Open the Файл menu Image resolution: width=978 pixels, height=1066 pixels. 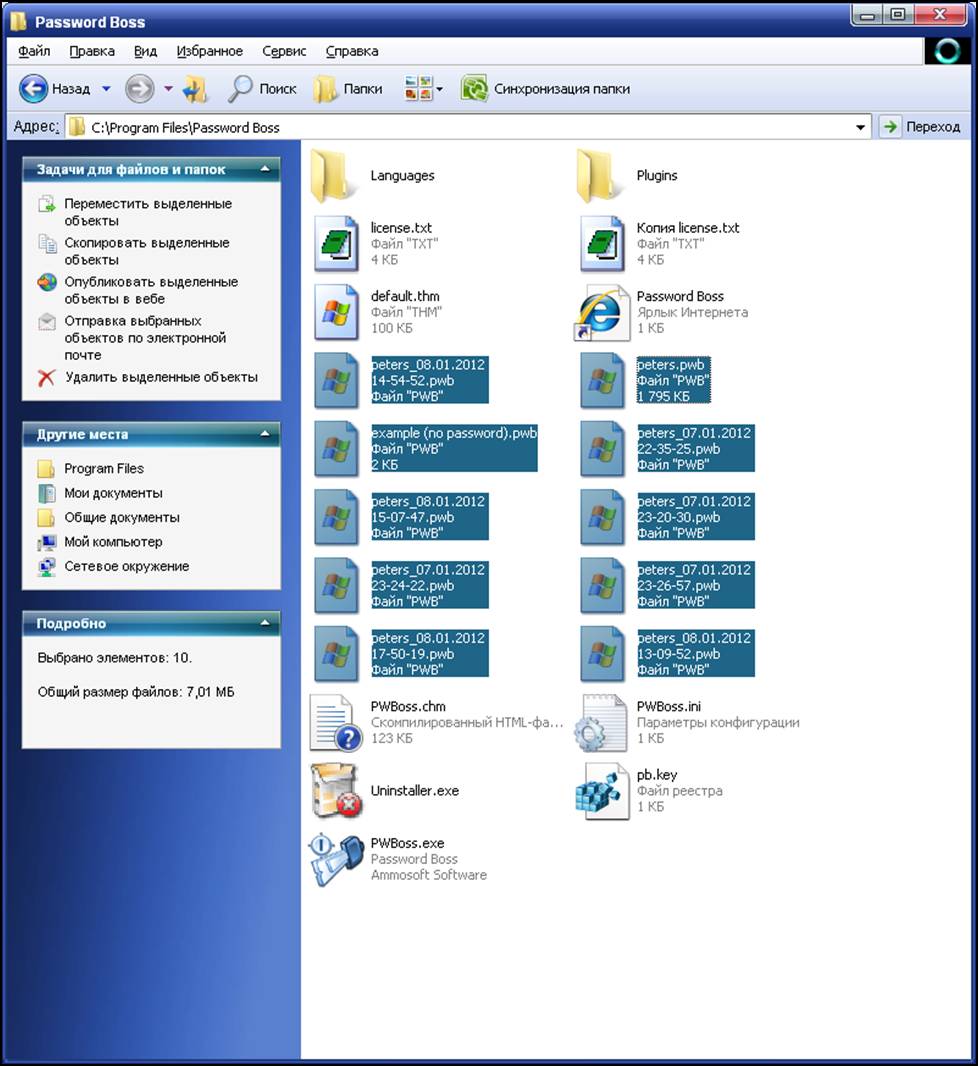[34, 51]
